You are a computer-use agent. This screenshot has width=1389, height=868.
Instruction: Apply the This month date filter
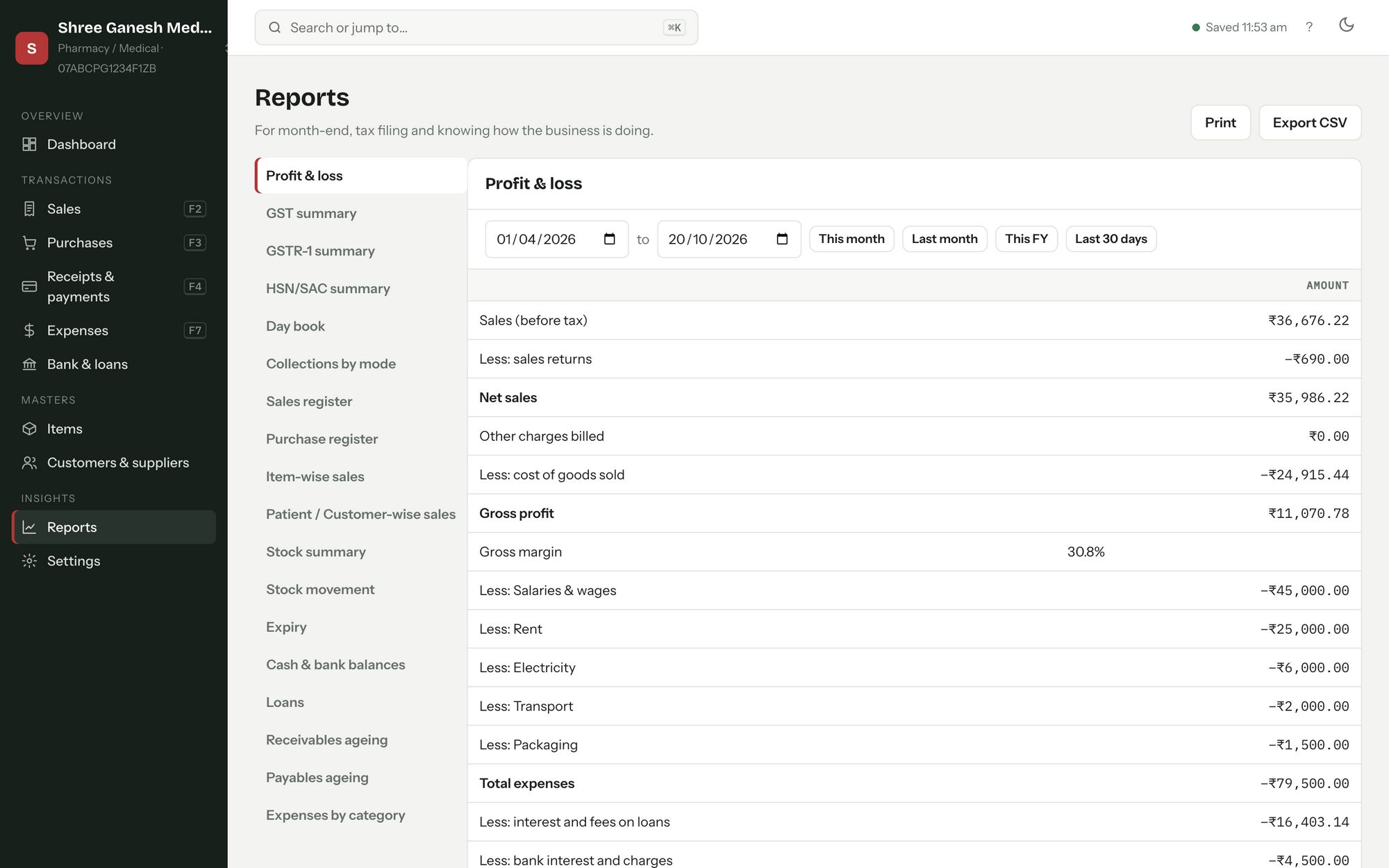pyautogui.click(x=851, y=239)
